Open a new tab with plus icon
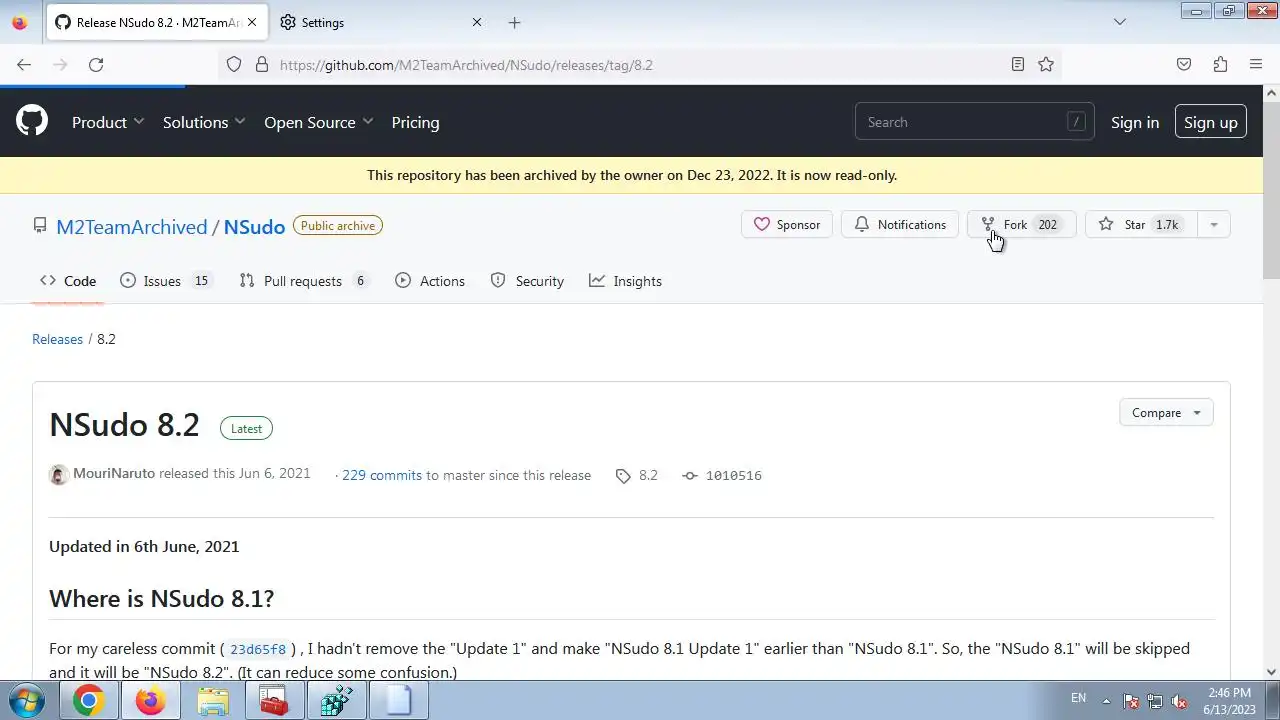This screenshot has height=720, width=1280. pos(514,22)
